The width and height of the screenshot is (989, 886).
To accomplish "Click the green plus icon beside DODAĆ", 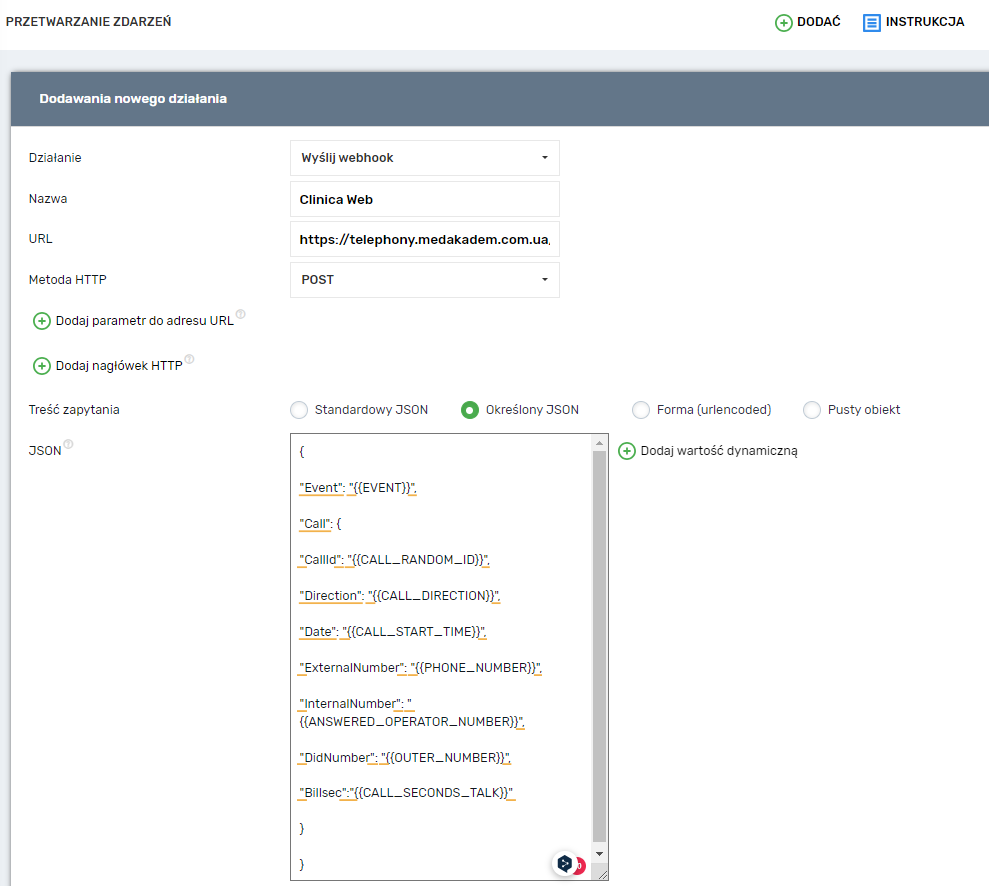I will [x=784, y=22].
